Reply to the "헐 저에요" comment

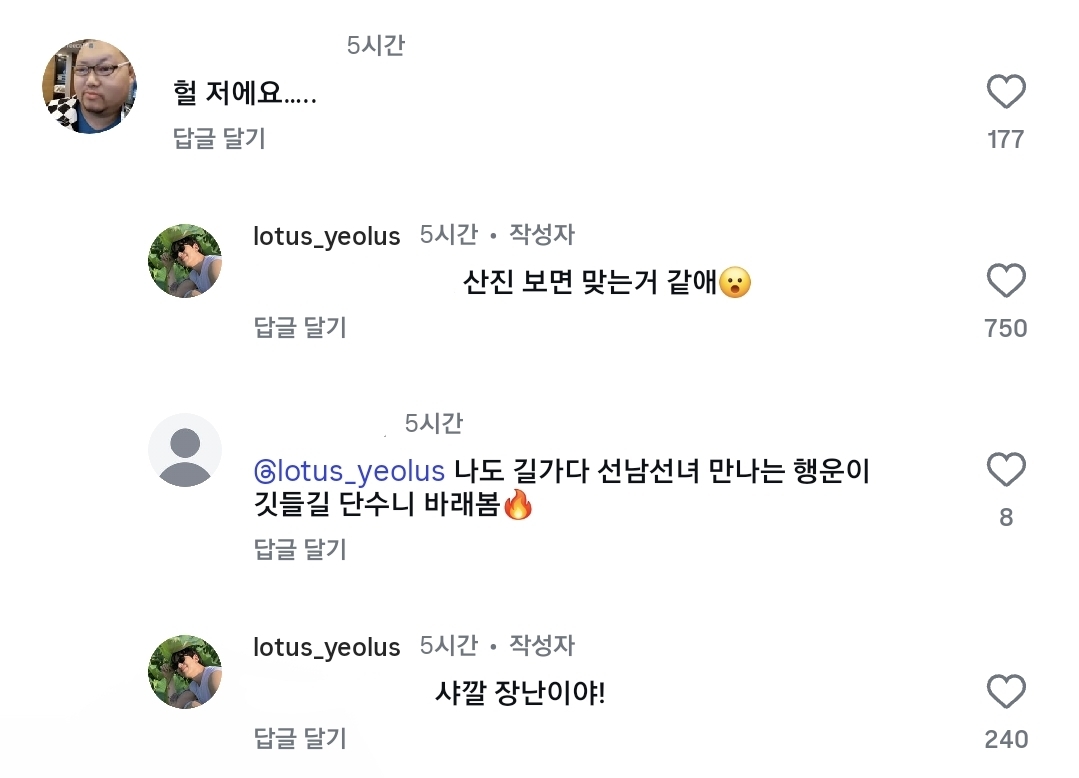point(219,138)
